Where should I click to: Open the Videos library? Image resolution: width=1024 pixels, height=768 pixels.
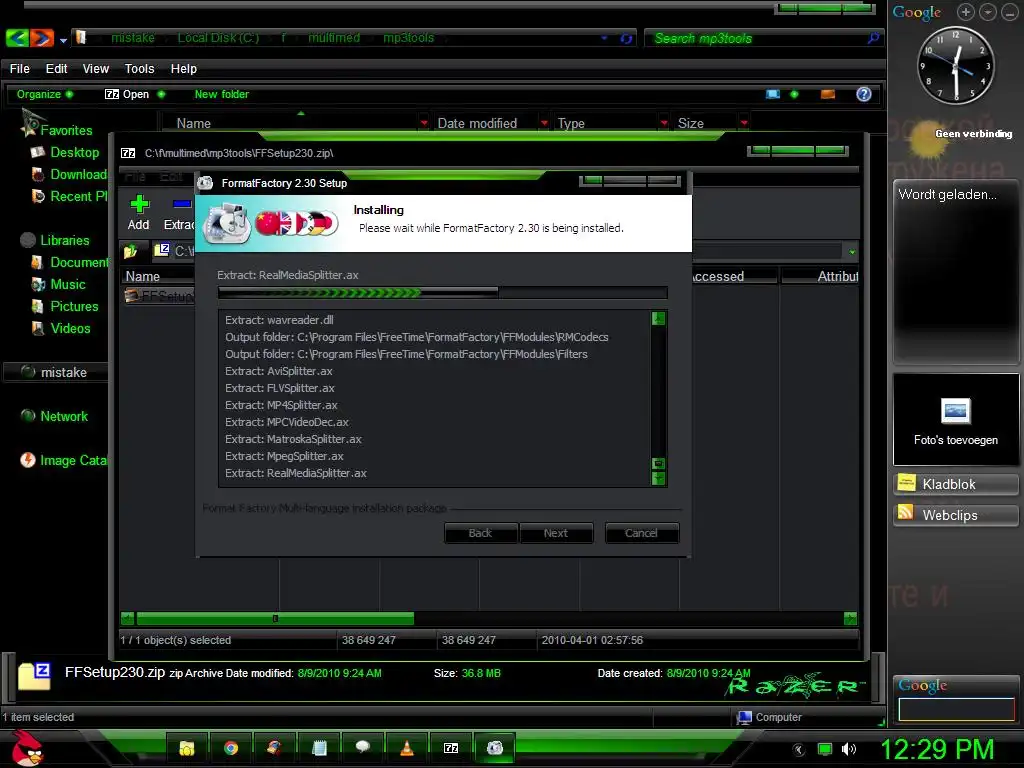70,328
